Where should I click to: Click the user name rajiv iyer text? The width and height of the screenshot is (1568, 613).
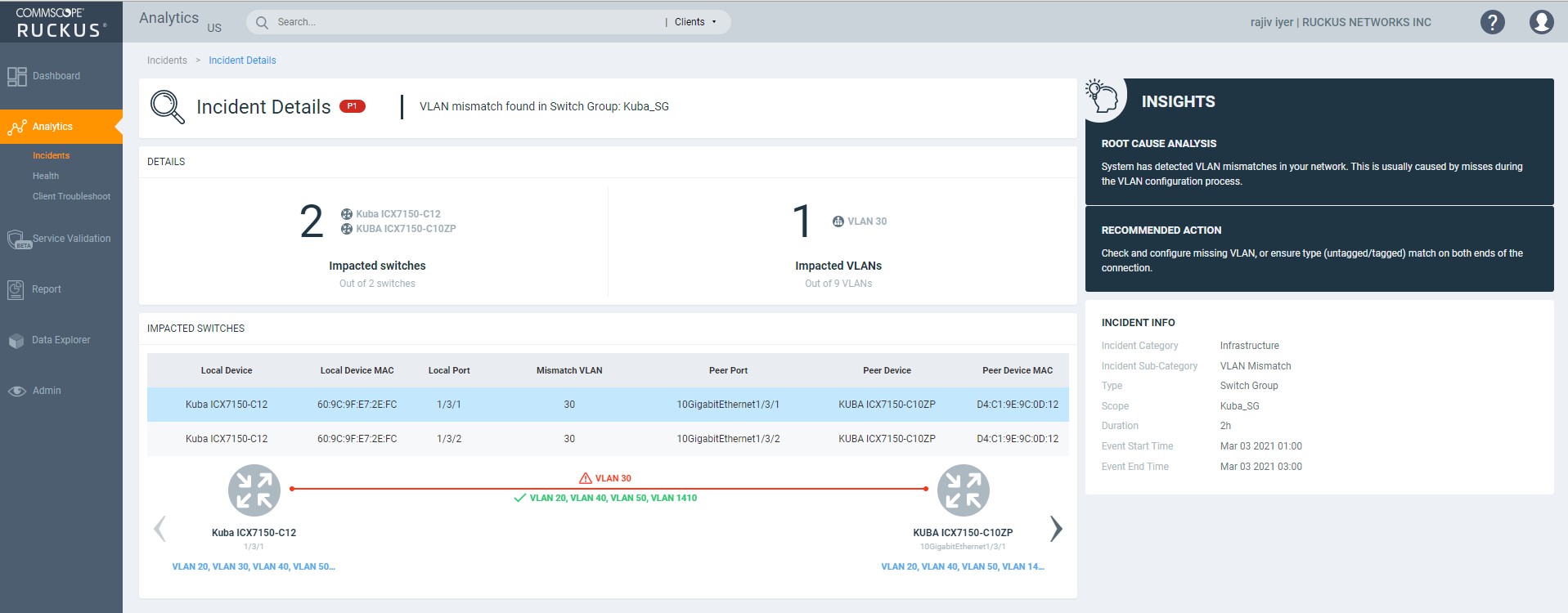click(x=1271, y=22)
